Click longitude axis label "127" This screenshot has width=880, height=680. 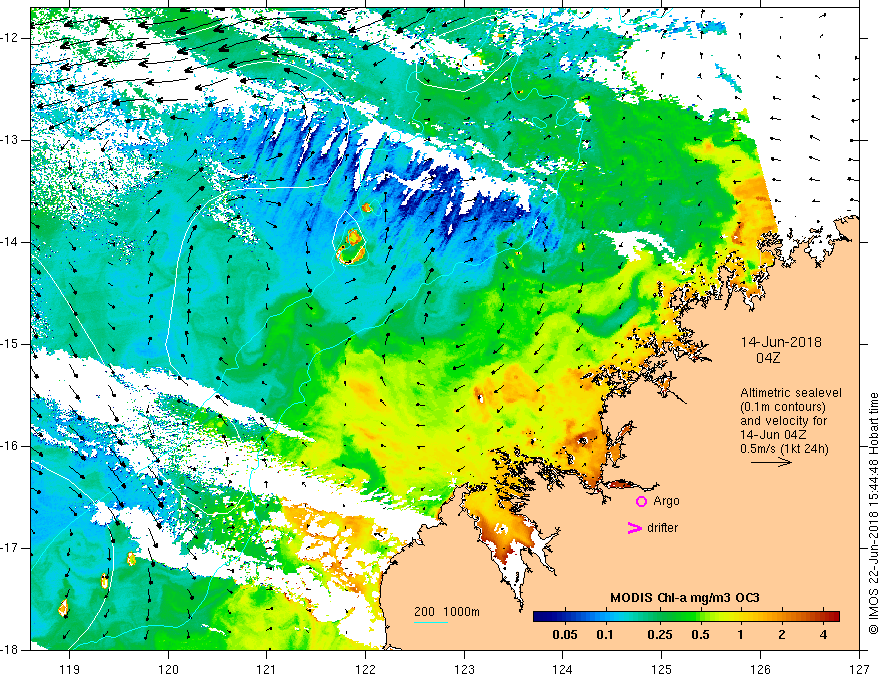click(859, 669)
